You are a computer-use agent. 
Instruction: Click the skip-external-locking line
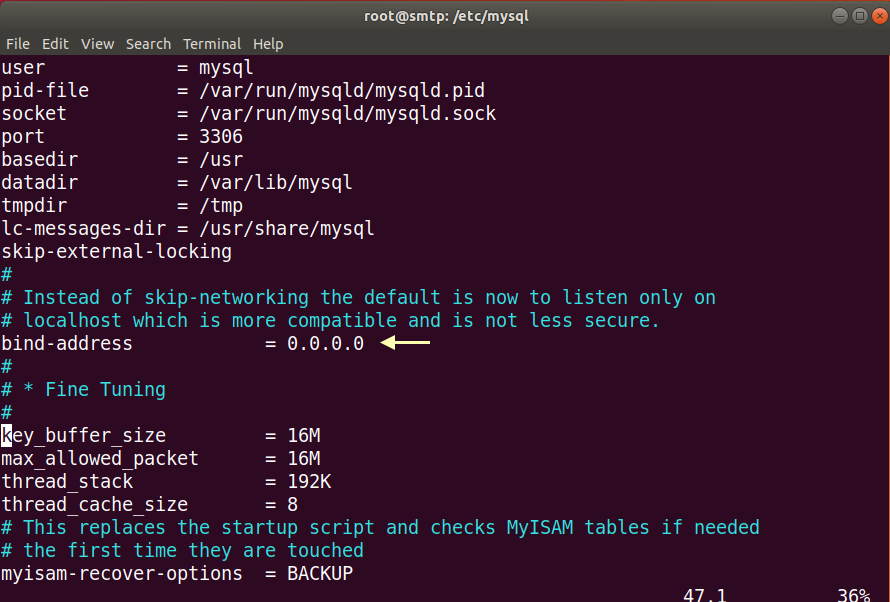pyautogui.click(x=116, y=251)
